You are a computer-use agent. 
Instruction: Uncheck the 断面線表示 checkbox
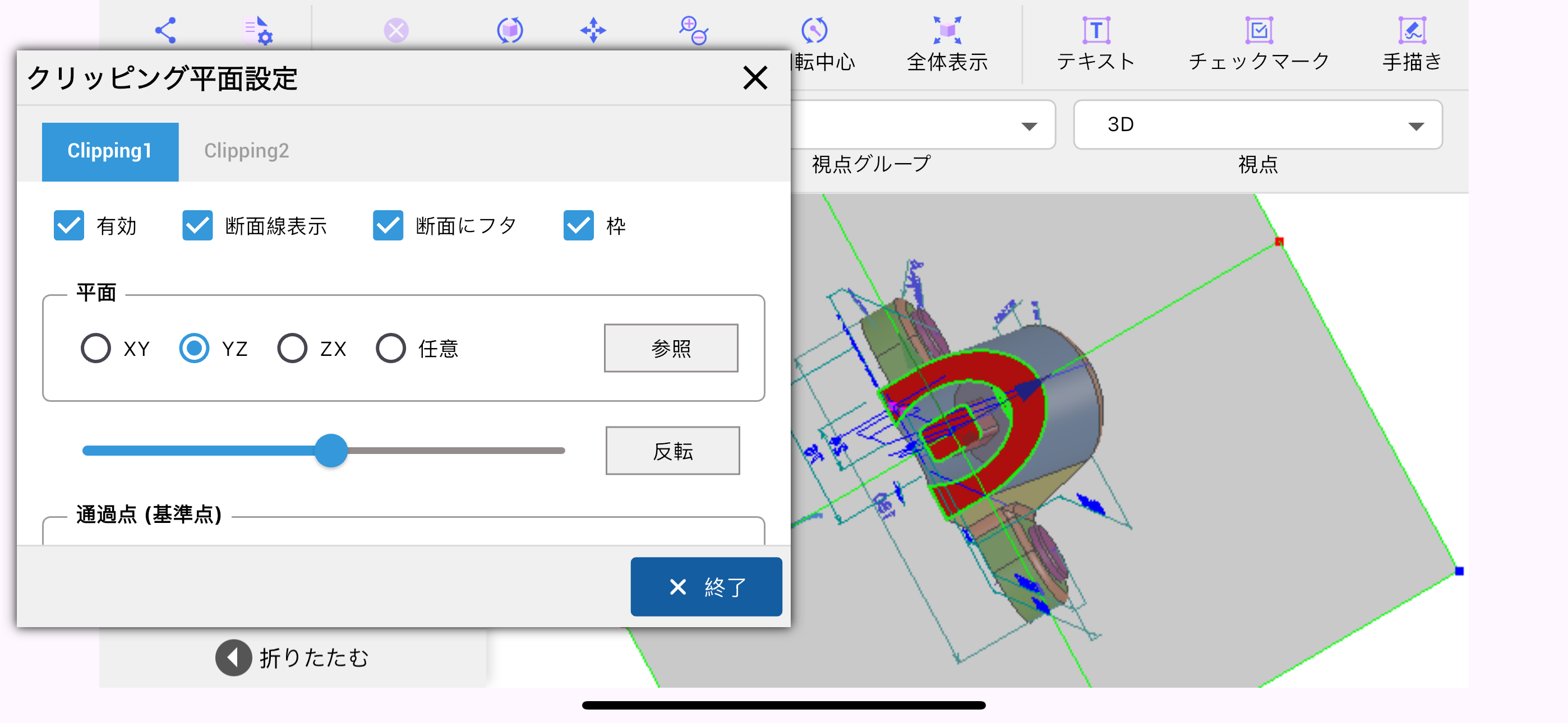click(197, 226)
